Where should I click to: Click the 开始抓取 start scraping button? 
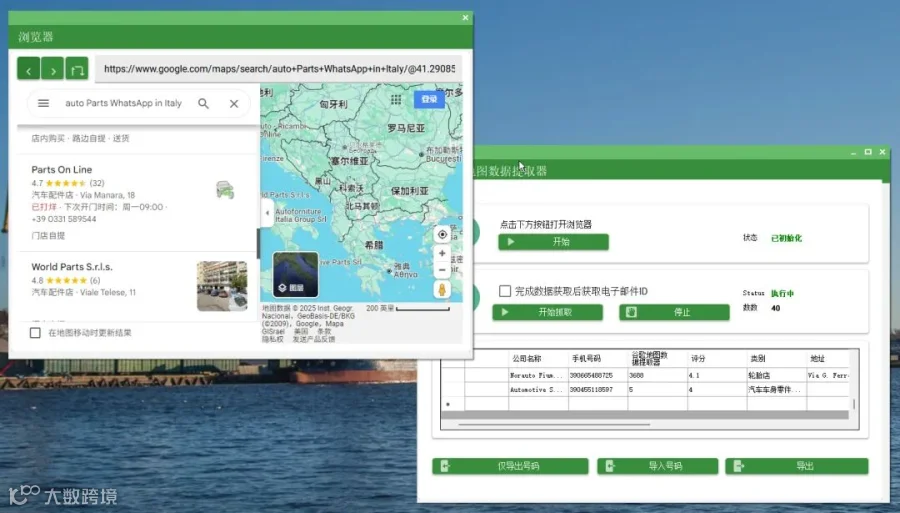[548, 312]
